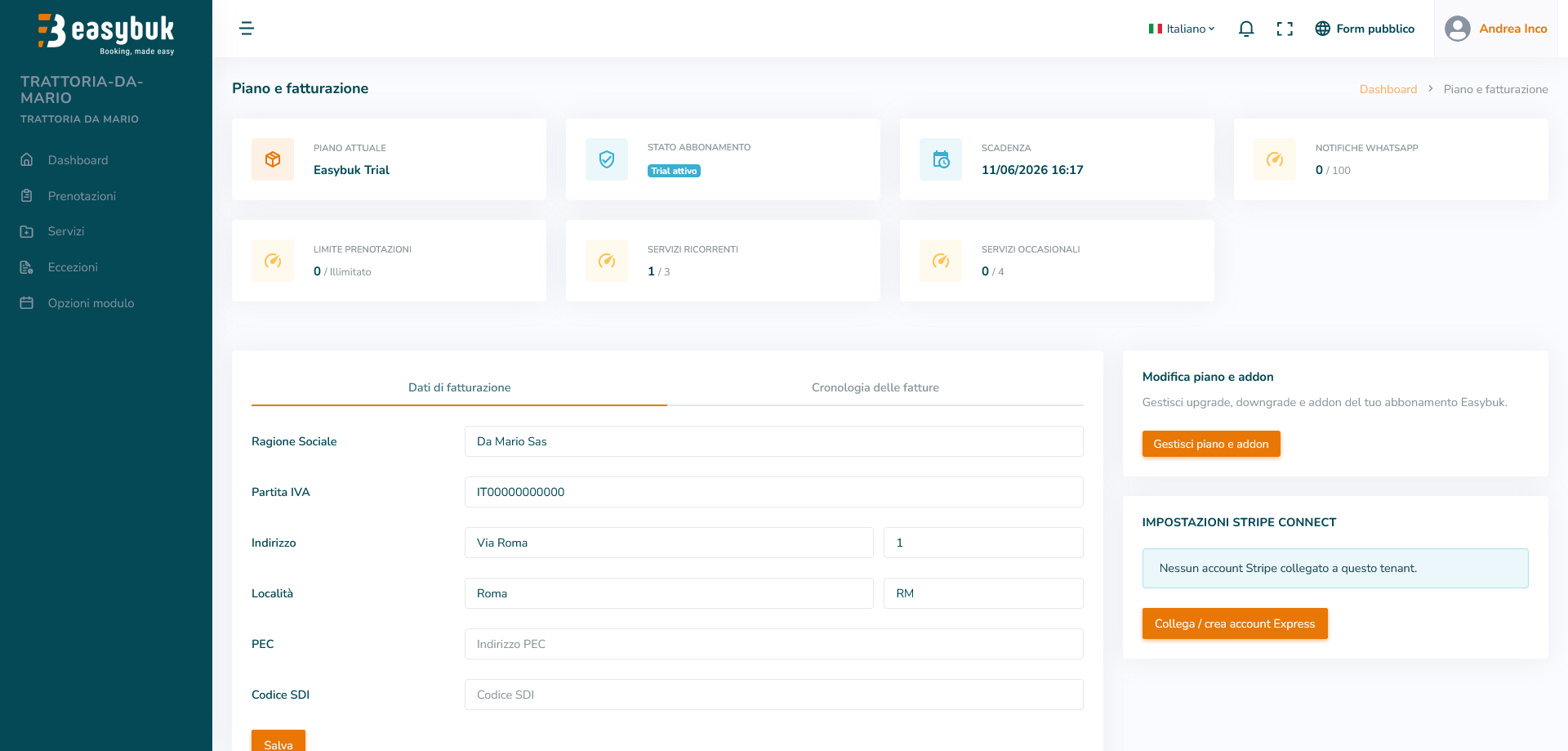Click the easybuk logo
Viewport: 1568px width, 751px height.
tap(106, 34)
